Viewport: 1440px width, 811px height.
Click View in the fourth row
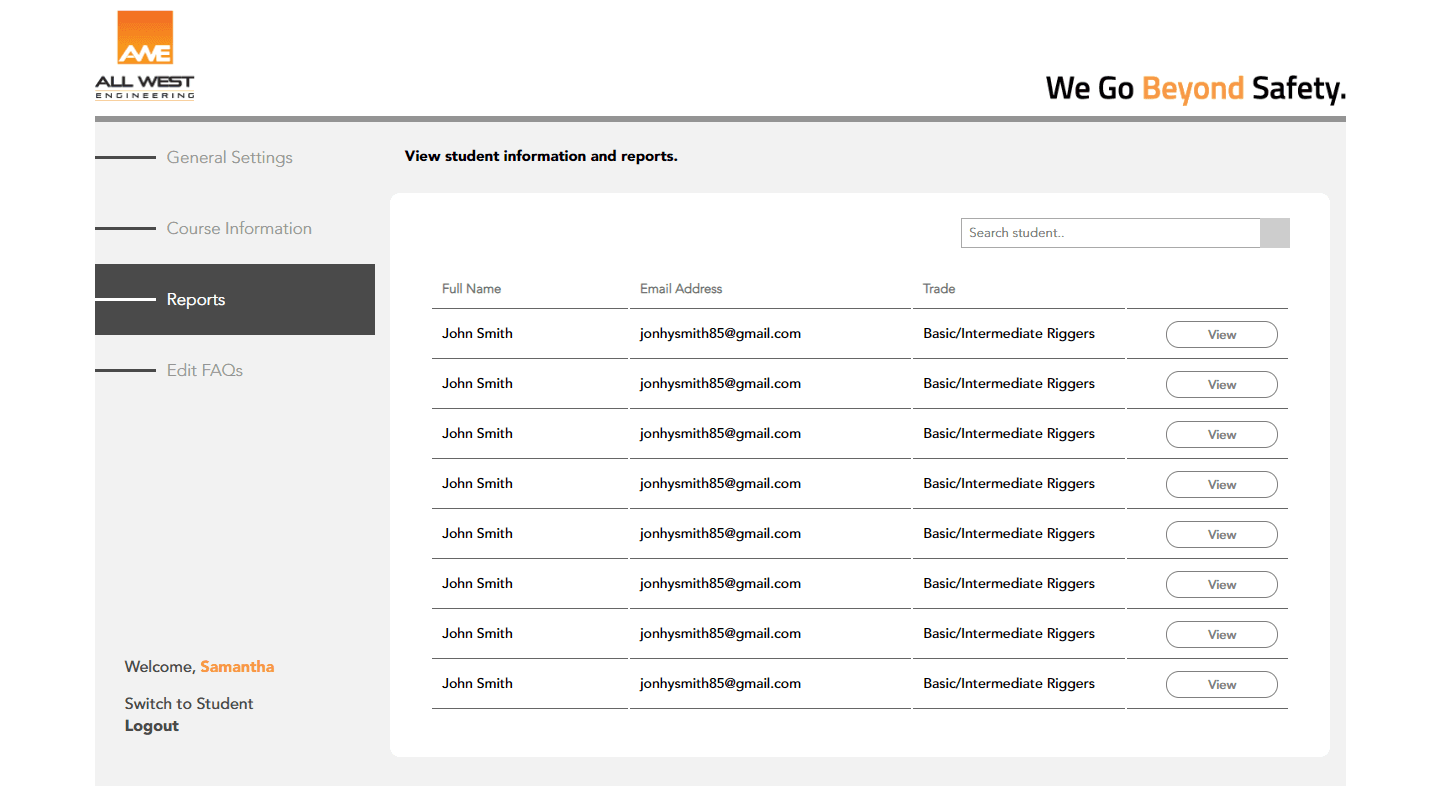pos(1221,485)
